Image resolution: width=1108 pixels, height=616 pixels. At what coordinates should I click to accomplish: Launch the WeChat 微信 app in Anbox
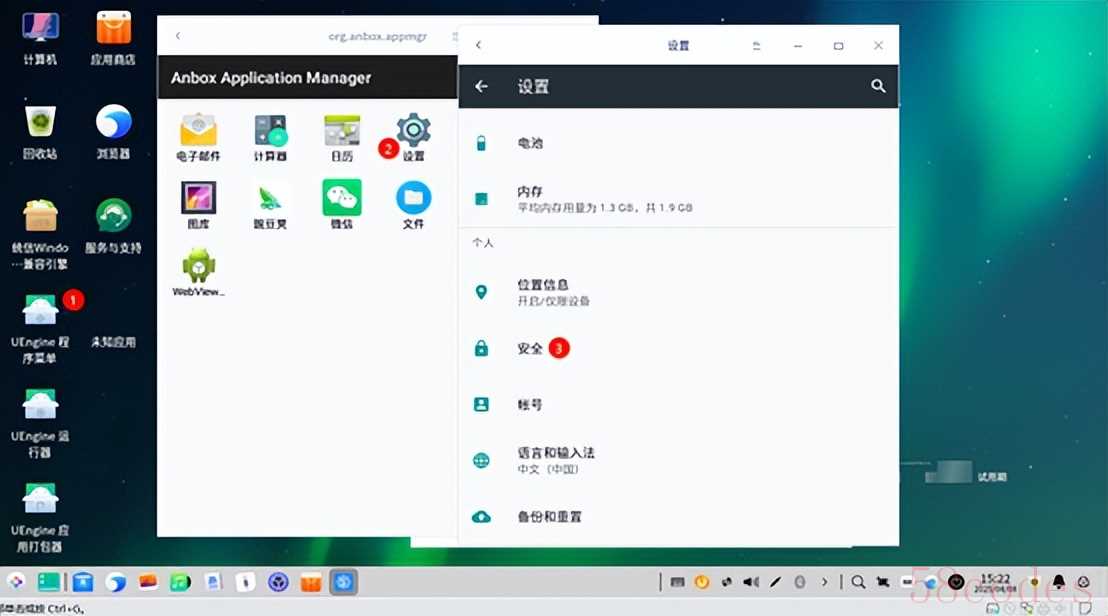point(342,205)
